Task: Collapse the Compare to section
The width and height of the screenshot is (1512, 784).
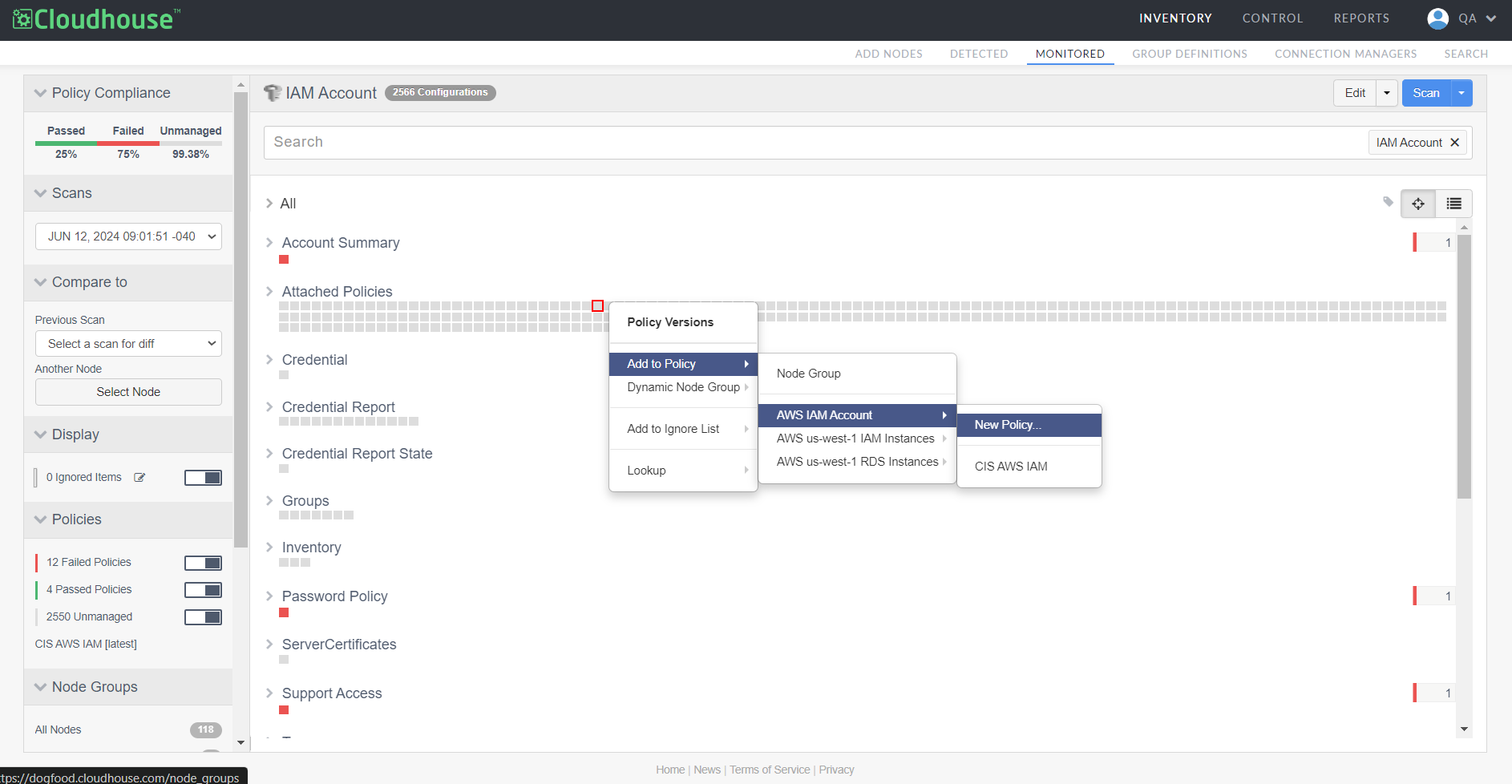Action: pyautogui.click(x=41, y=282)
